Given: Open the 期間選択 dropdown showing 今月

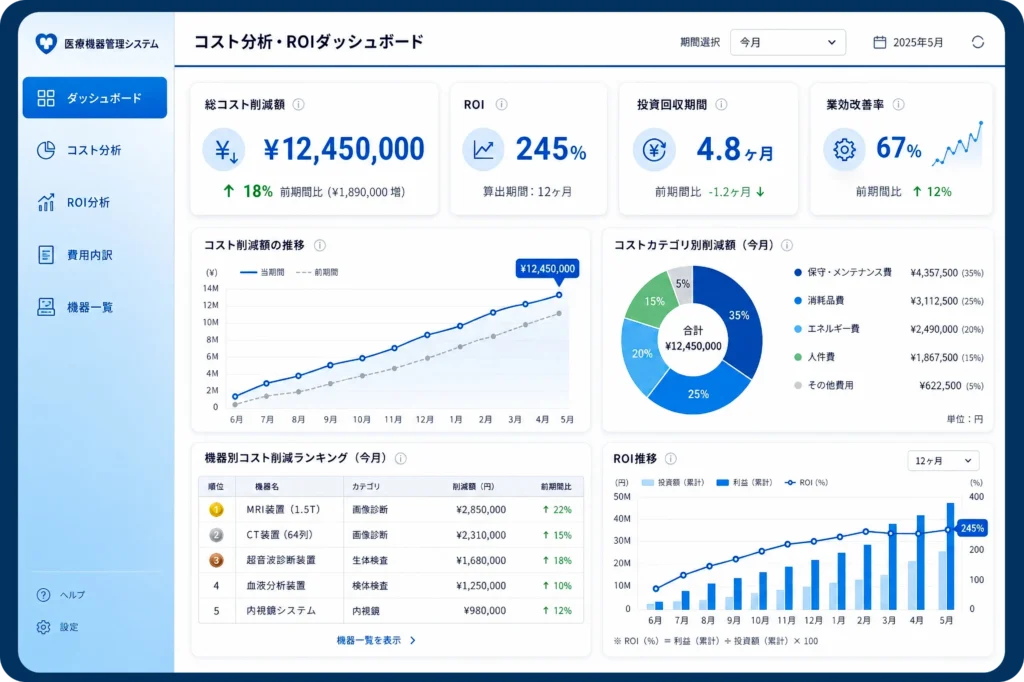Looking at the screenshot, I should (x=788, y=42).
